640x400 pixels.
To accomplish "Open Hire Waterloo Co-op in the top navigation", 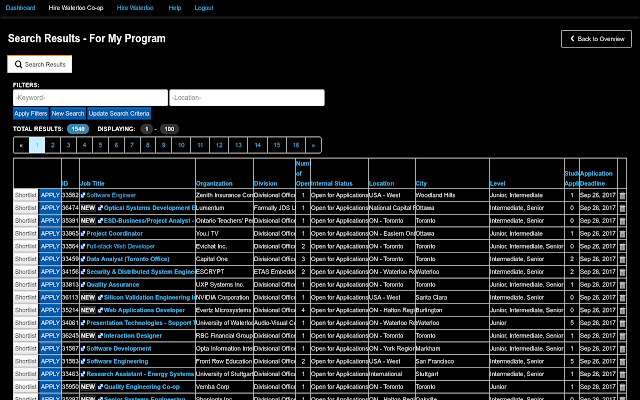I will 76,7.
